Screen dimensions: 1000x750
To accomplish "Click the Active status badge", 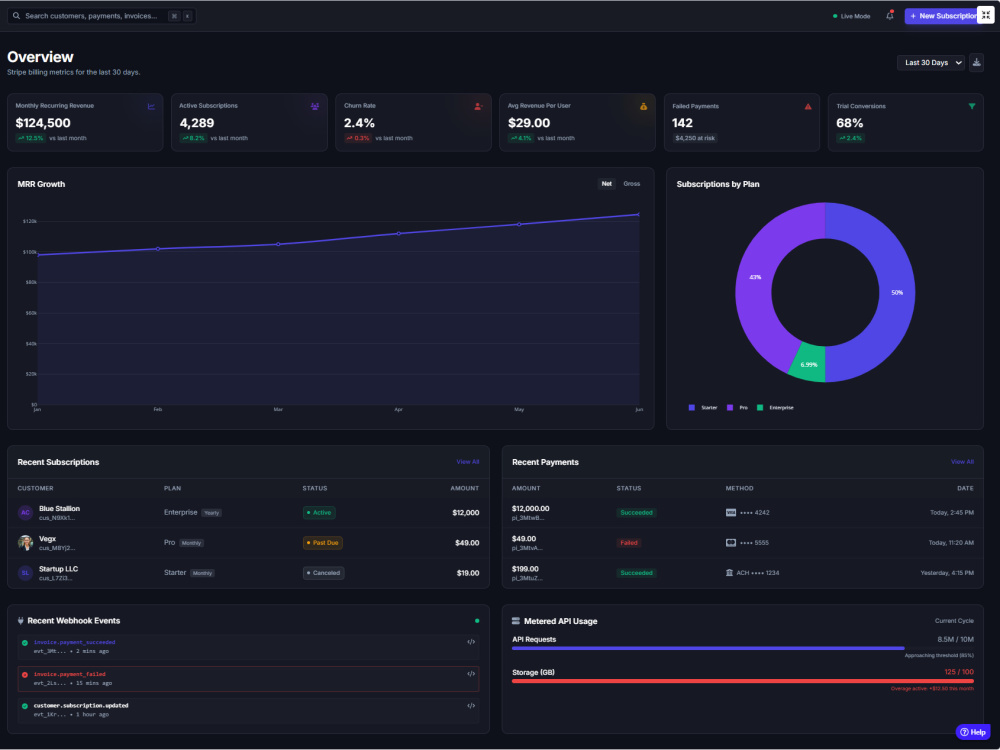I will click(x=320, y=513).
